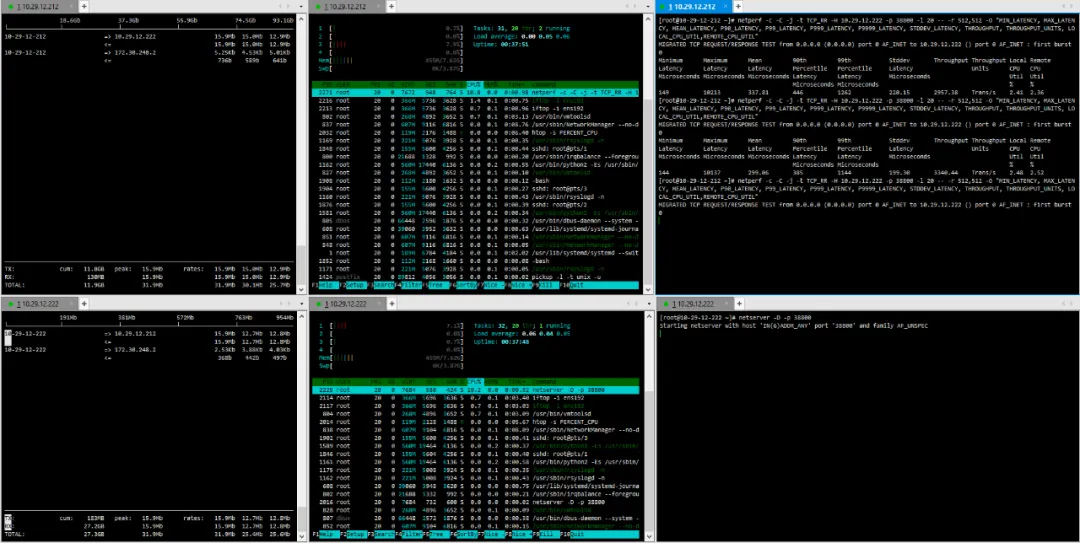Screen dimensions: 1080x543
Task: Click F9 Kill in the 10.29.12.212 htop
Action: click(546, 285)
